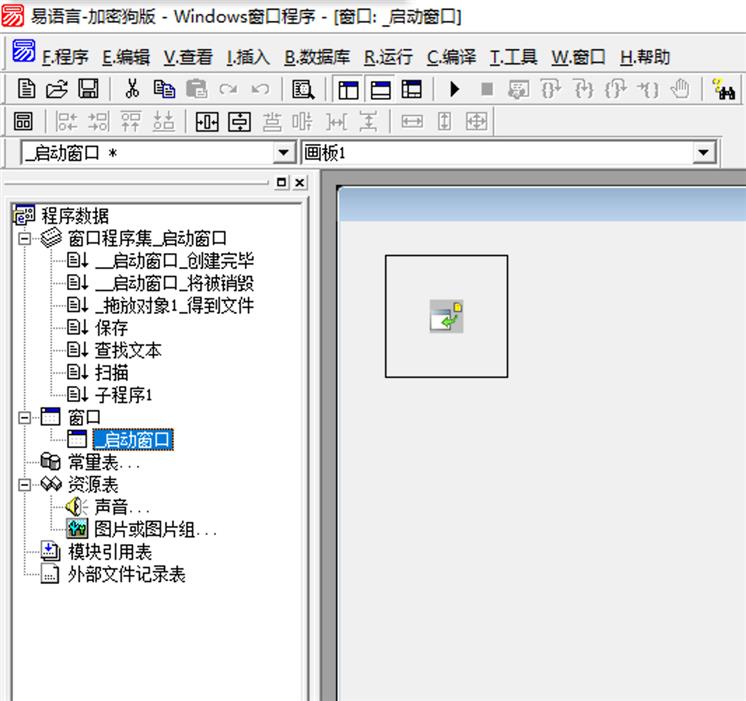Click the equal vertical spacing icon
The width and height of the screenshot is (746, 701).
368,122
